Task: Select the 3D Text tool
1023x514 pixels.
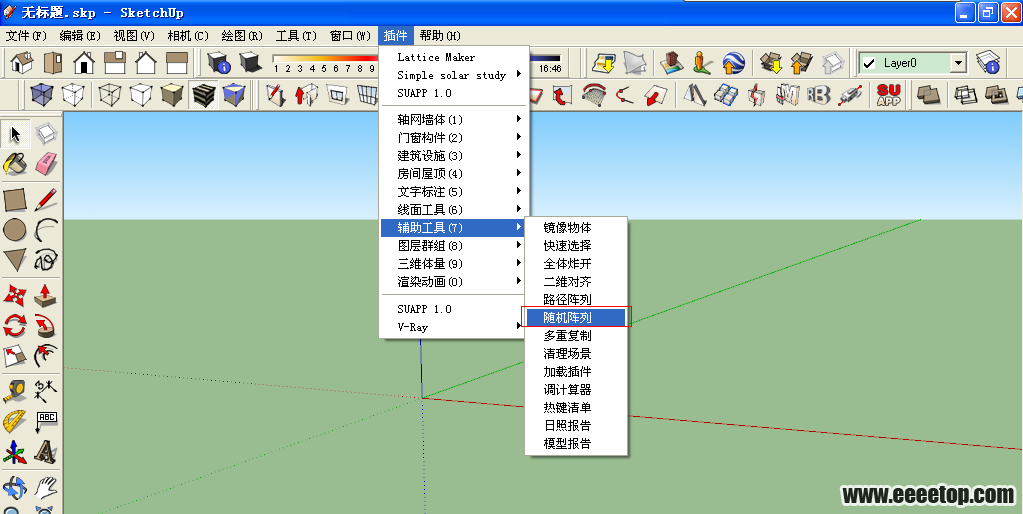Action: point(46,451)
